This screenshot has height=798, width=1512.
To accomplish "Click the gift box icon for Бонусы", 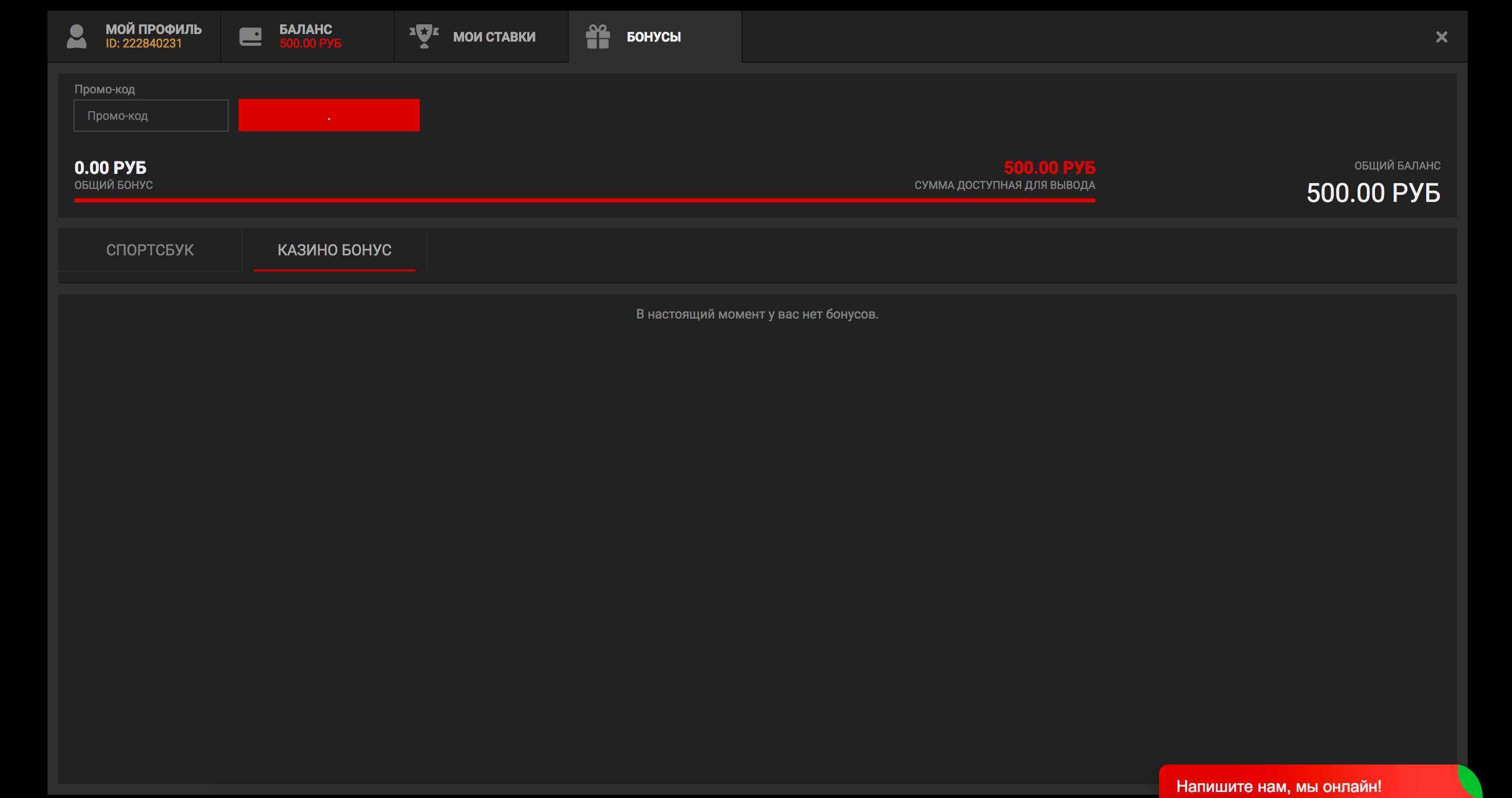I will coord(597,36).
